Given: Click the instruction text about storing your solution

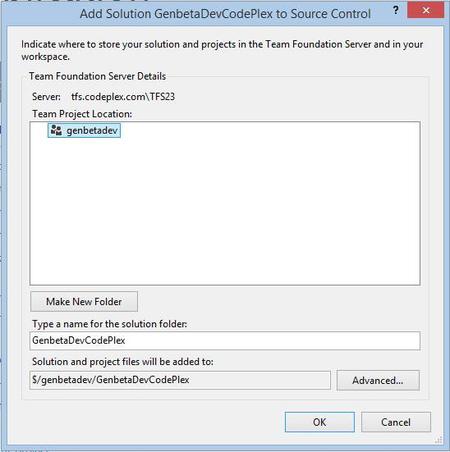Looking at the screenshot, I should pos(222,50).
